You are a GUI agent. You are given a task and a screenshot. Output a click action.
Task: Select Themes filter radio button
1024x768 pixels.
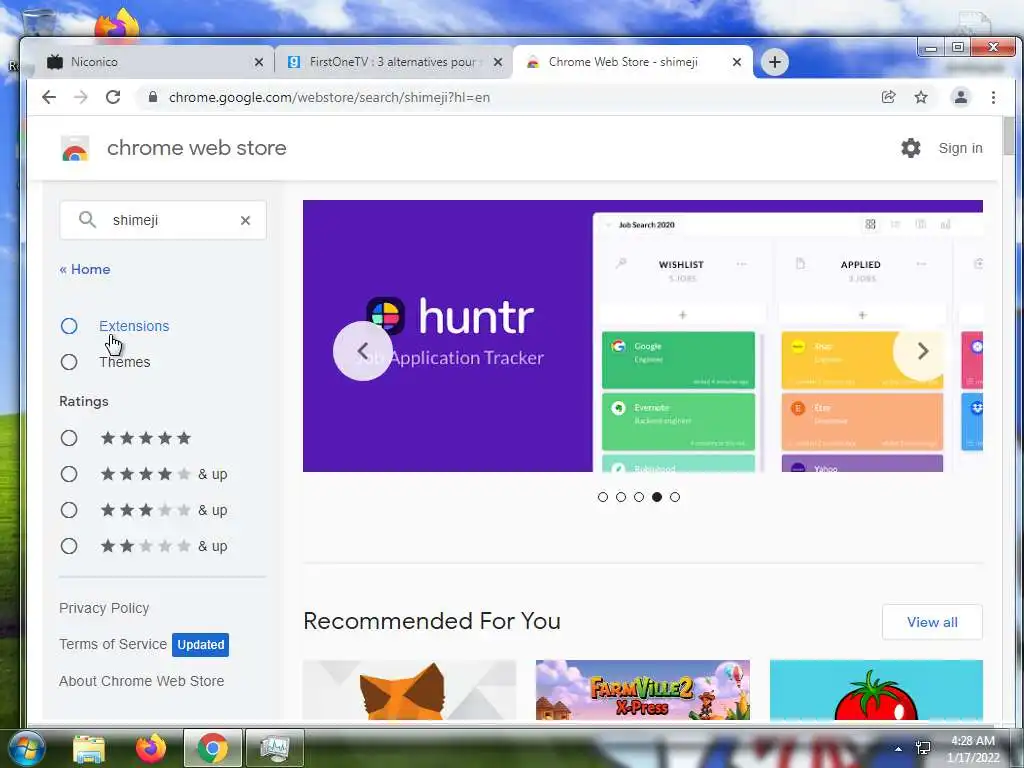pos(69,362)
